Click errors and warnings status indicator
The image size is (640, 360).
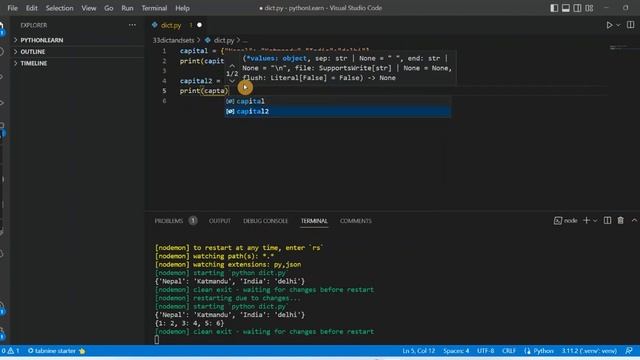coord(10,351)
